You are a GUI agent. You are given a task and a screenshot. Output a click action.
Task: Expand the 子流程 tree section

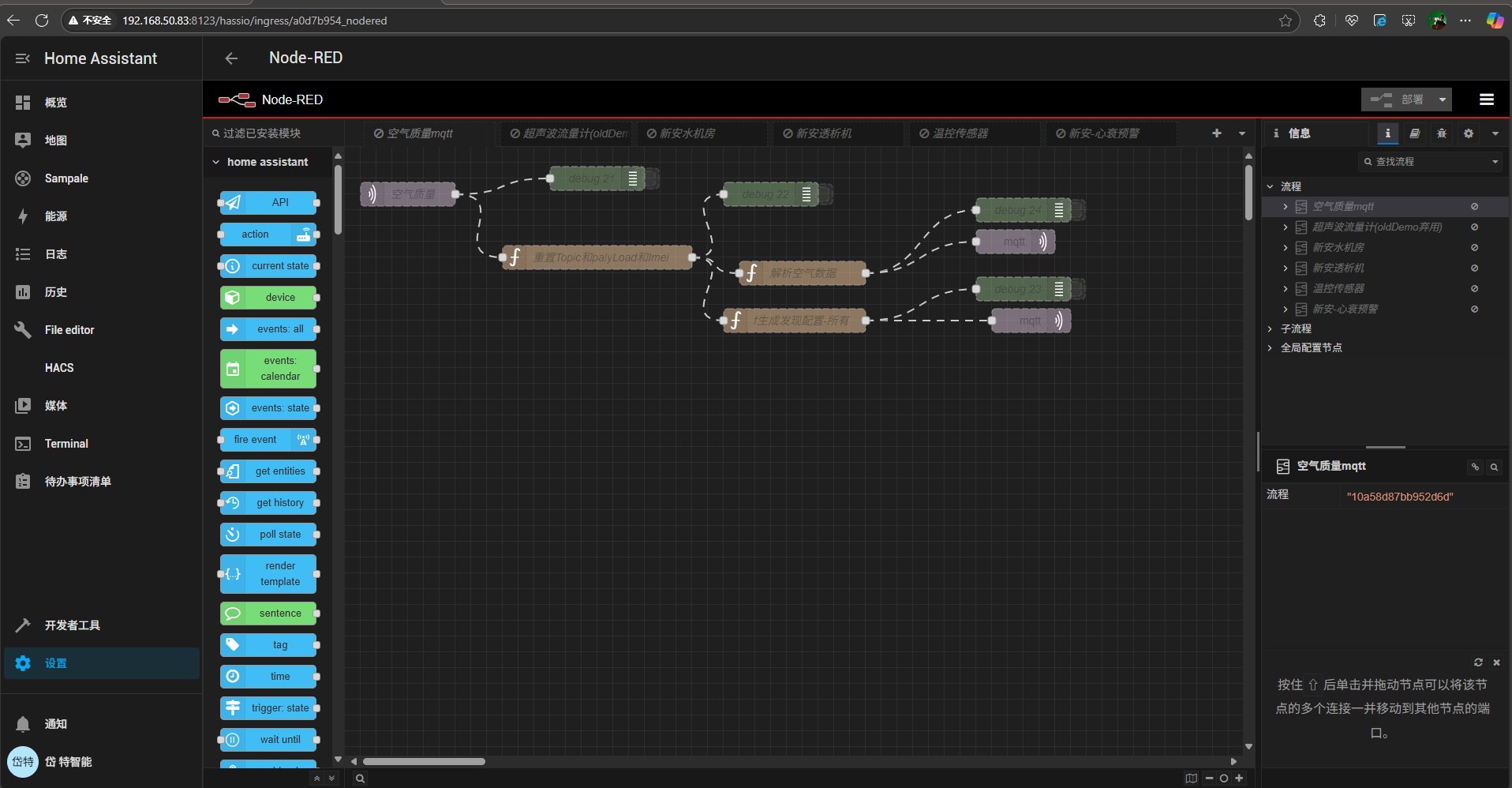[x=1270, y=328]
